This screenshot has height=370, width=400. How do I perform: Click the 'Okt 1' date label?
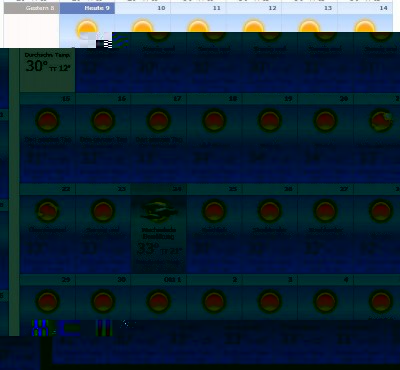[x=173, y=280]
